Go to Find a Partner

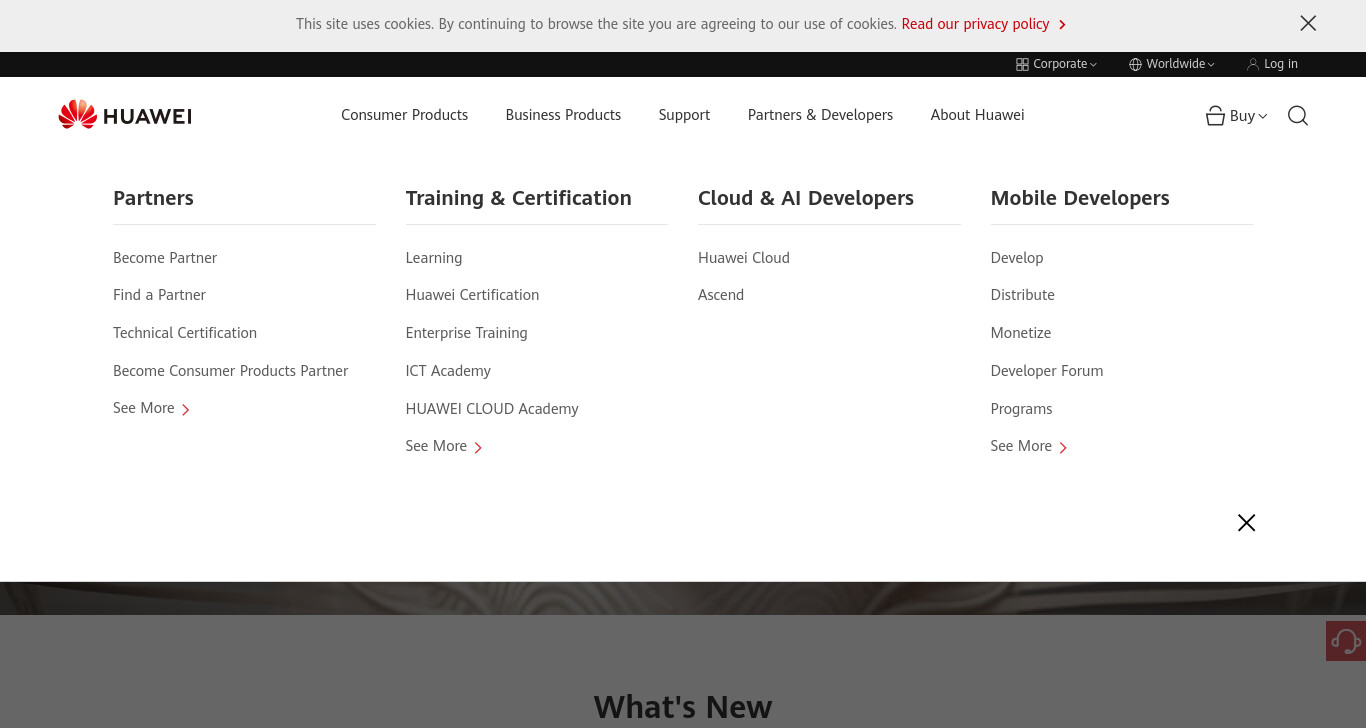[x=159, y=295]
